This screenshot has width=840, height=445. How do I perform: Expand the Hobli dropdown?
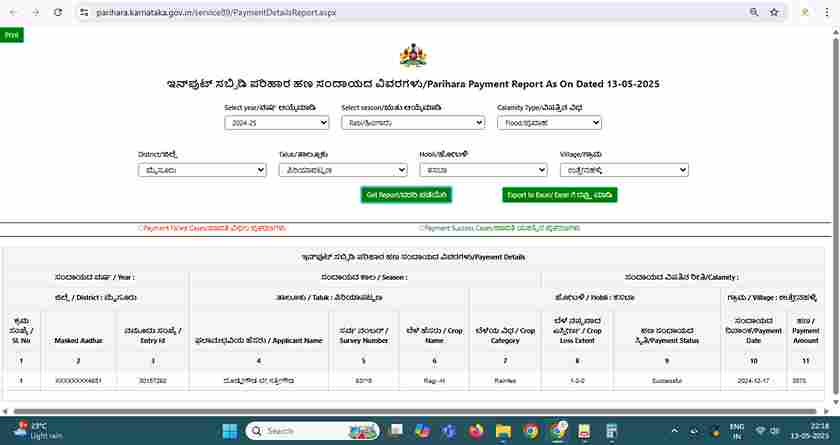coord(483,170)
